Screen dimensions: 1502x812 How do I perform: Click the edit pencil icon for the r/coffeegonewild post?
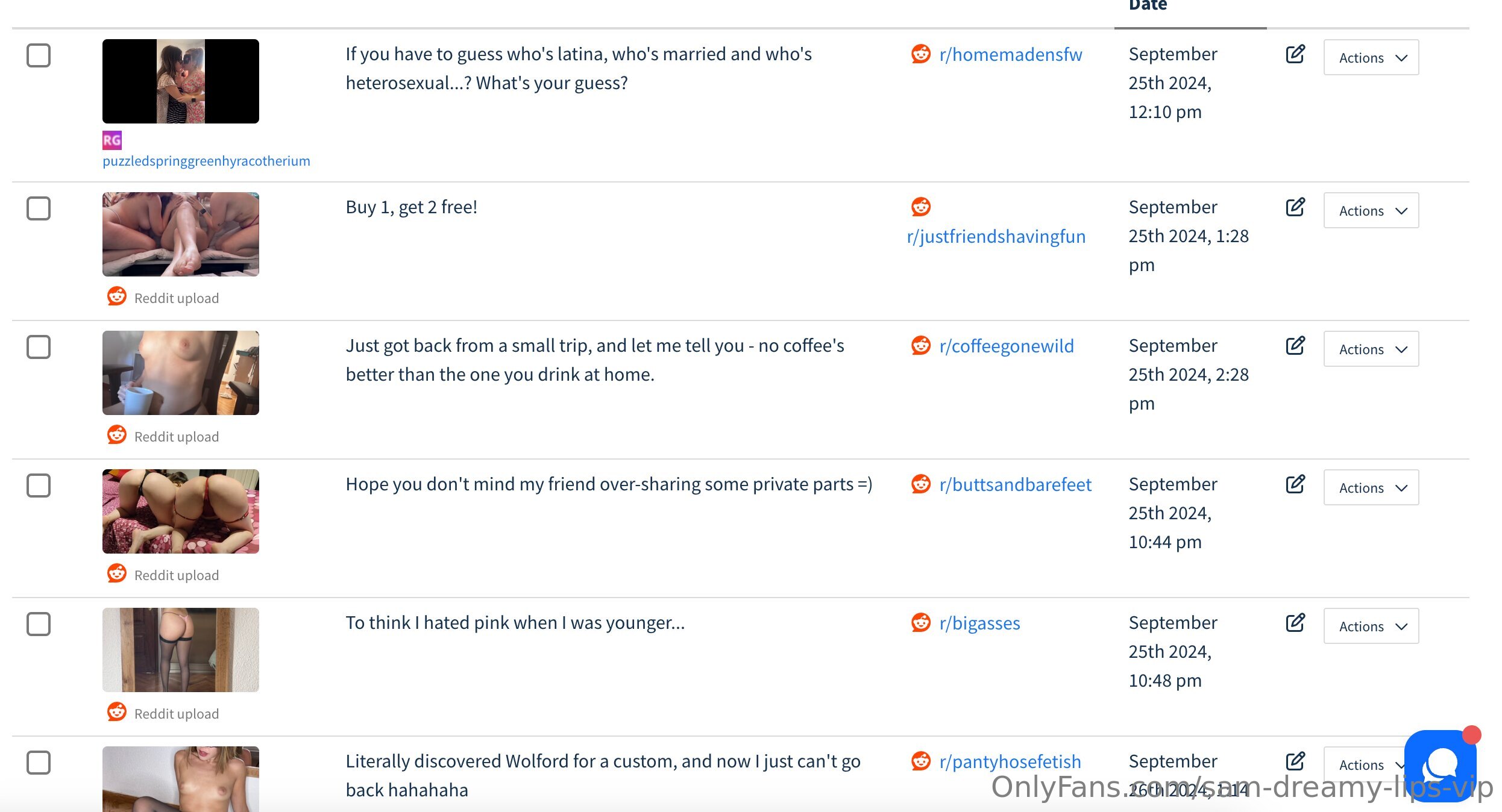1295,346
